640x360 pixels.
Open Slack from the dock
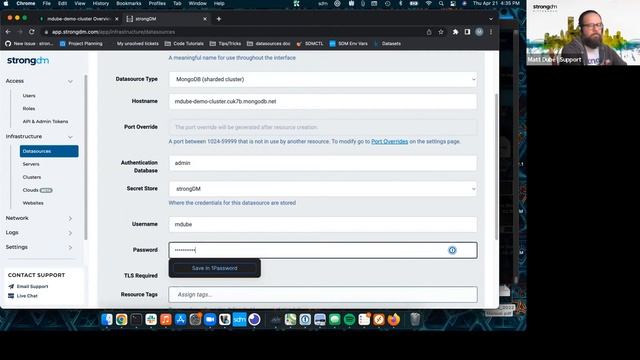(x=151, y=319)
